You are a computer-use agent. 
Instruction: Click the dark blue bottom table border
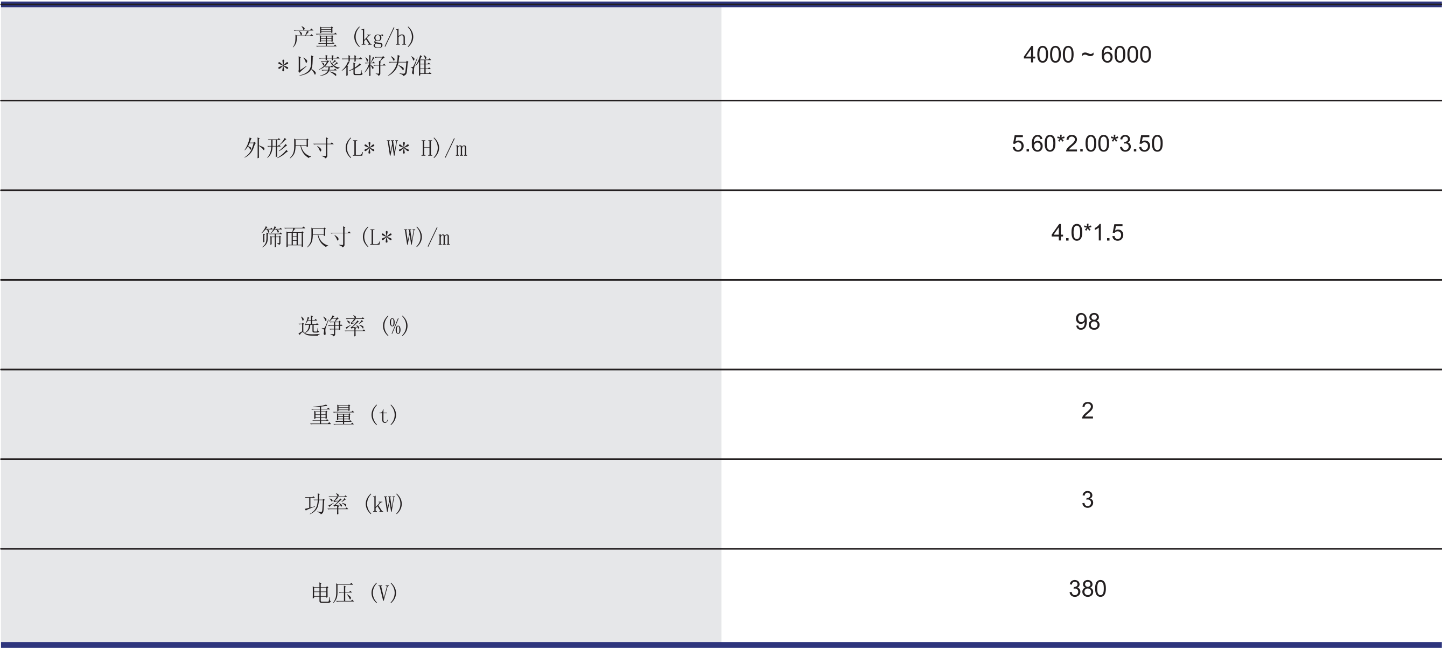(720, 644)
